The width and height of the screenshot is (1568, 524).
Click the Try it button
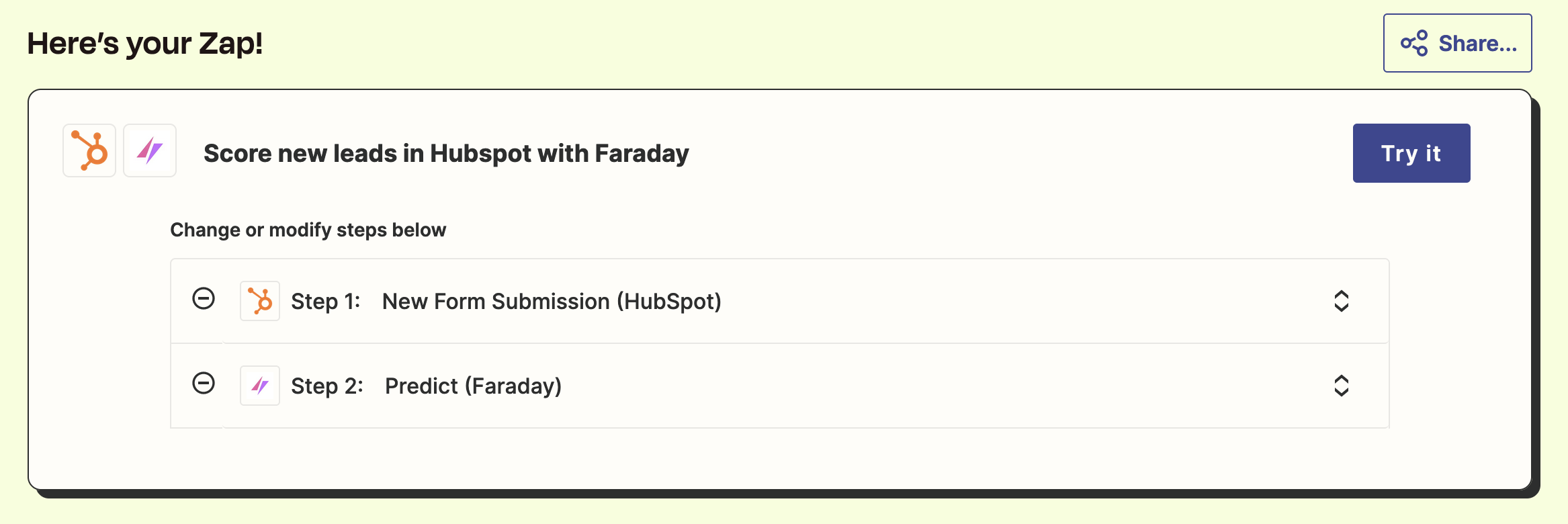tap(1411, 153)
